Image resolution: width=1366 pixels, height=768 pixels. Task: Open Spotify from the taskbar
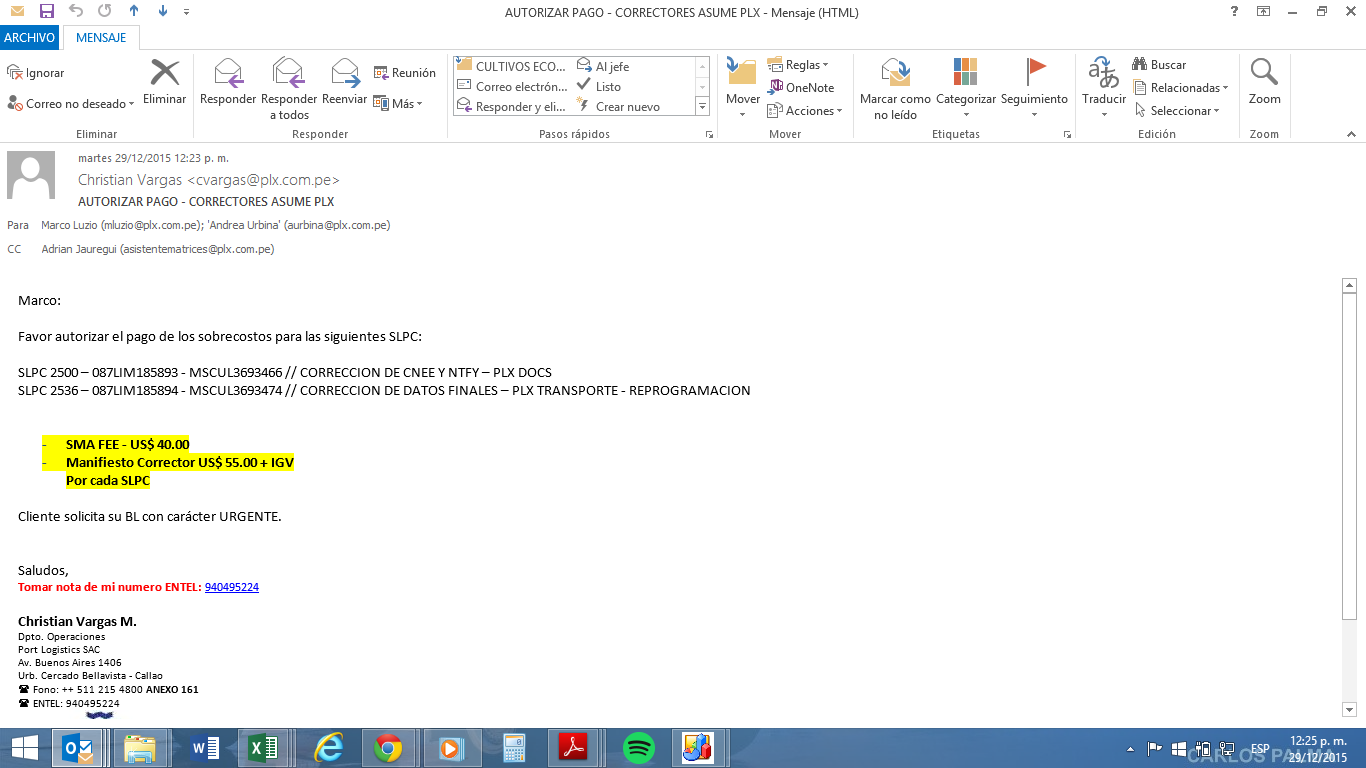click(x=638, y=748)
